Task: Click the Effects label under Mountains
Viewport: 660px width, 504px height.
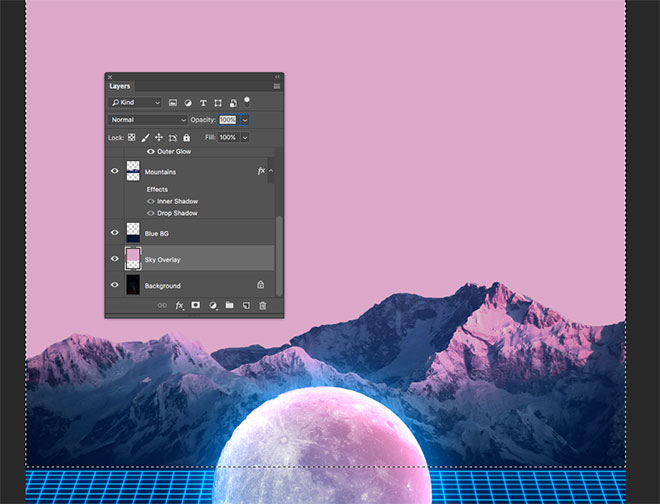Action: click(x=157, y=189)
